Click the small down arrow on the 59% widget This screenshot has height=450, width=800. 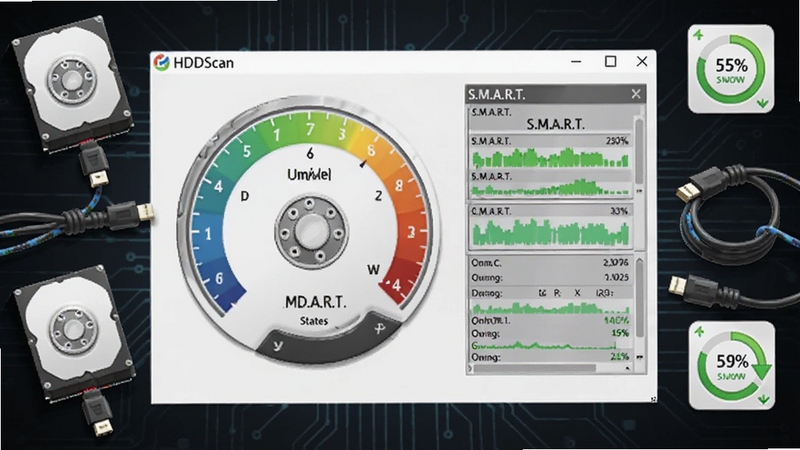point(763,398)
